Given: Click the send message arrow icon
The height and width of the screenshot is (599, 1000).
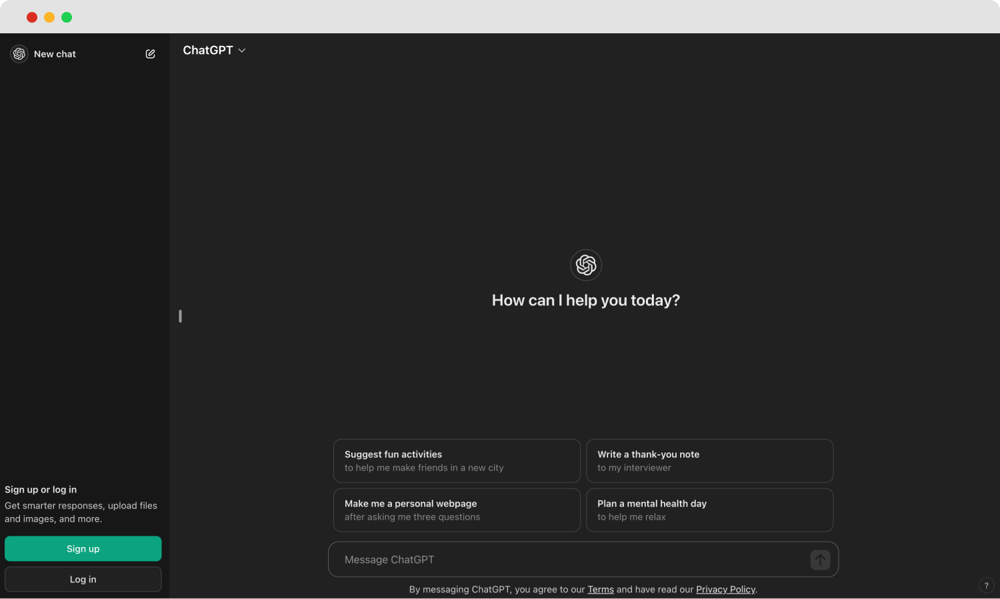Looking at the screenshot, I should (x=819, y=559).
